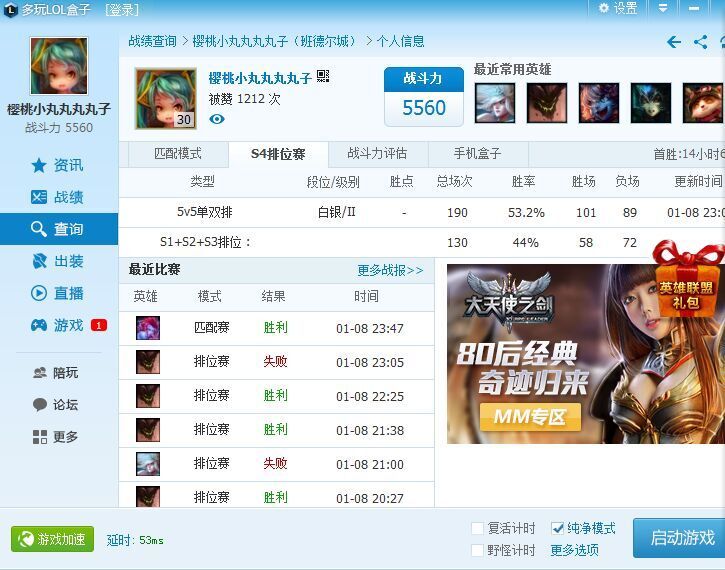725x570 pixels.
Task: Open the QR code next to the player name
Action: pos(323,76)
